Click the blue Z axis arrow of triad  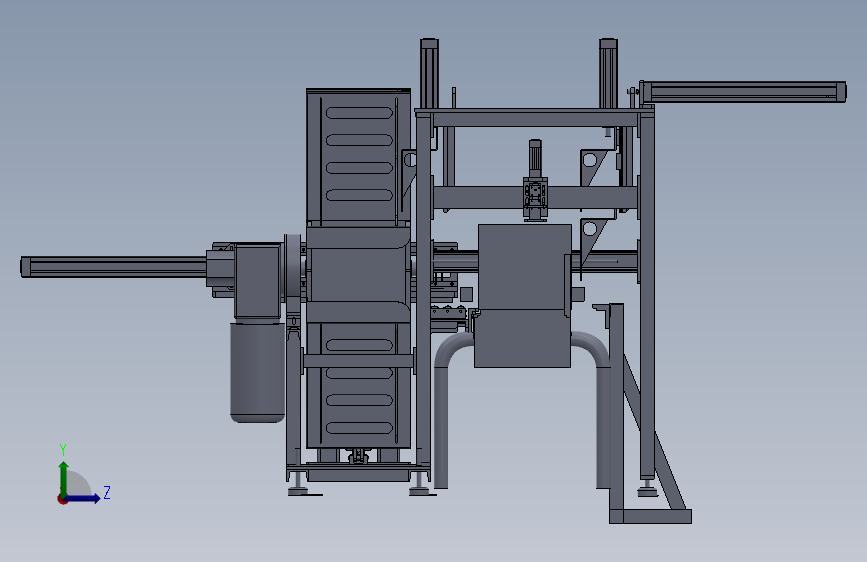coord(83,498)
